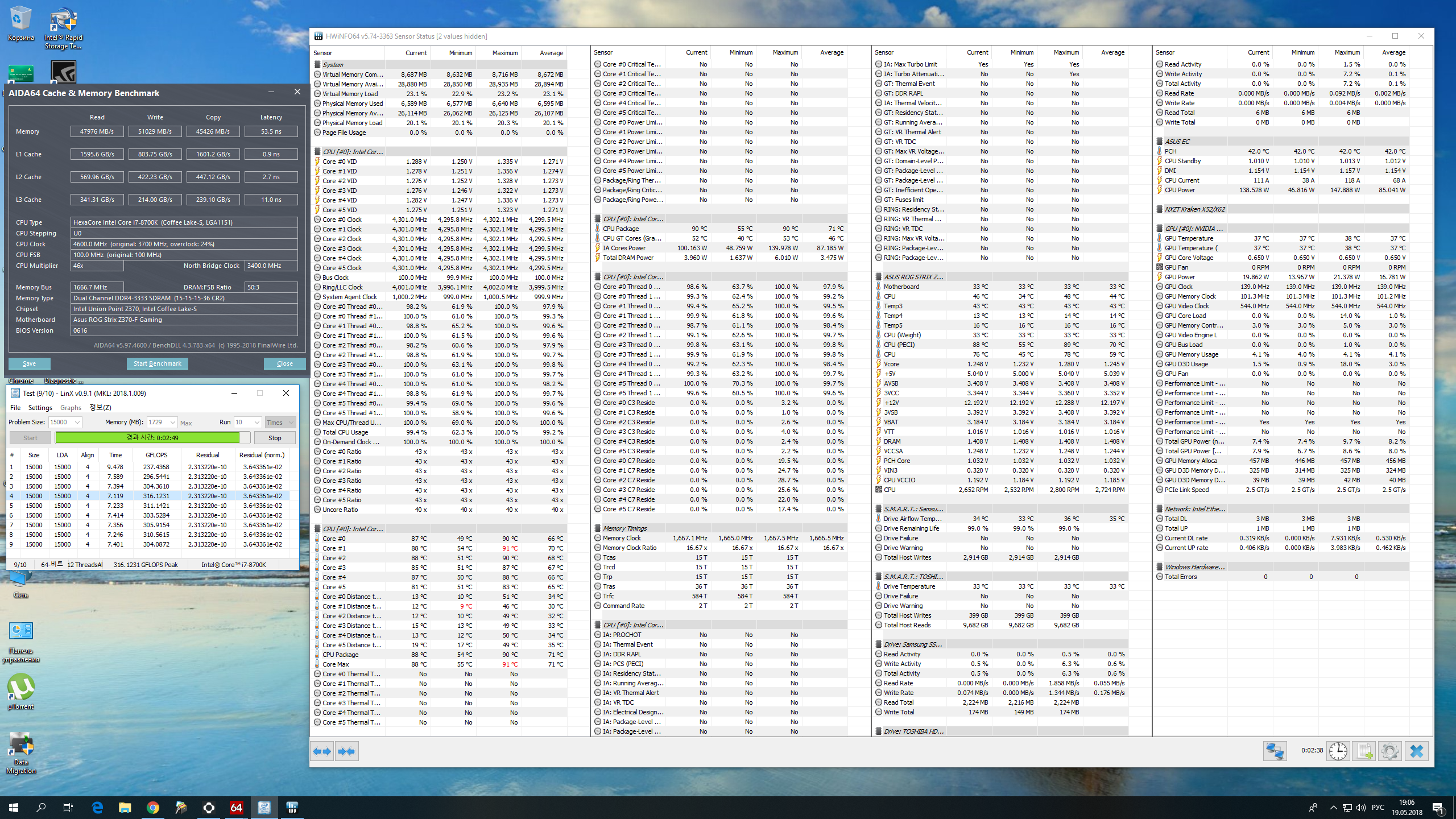Open HWiNFO remote network monitoring icon

[x=1275, y=751]
